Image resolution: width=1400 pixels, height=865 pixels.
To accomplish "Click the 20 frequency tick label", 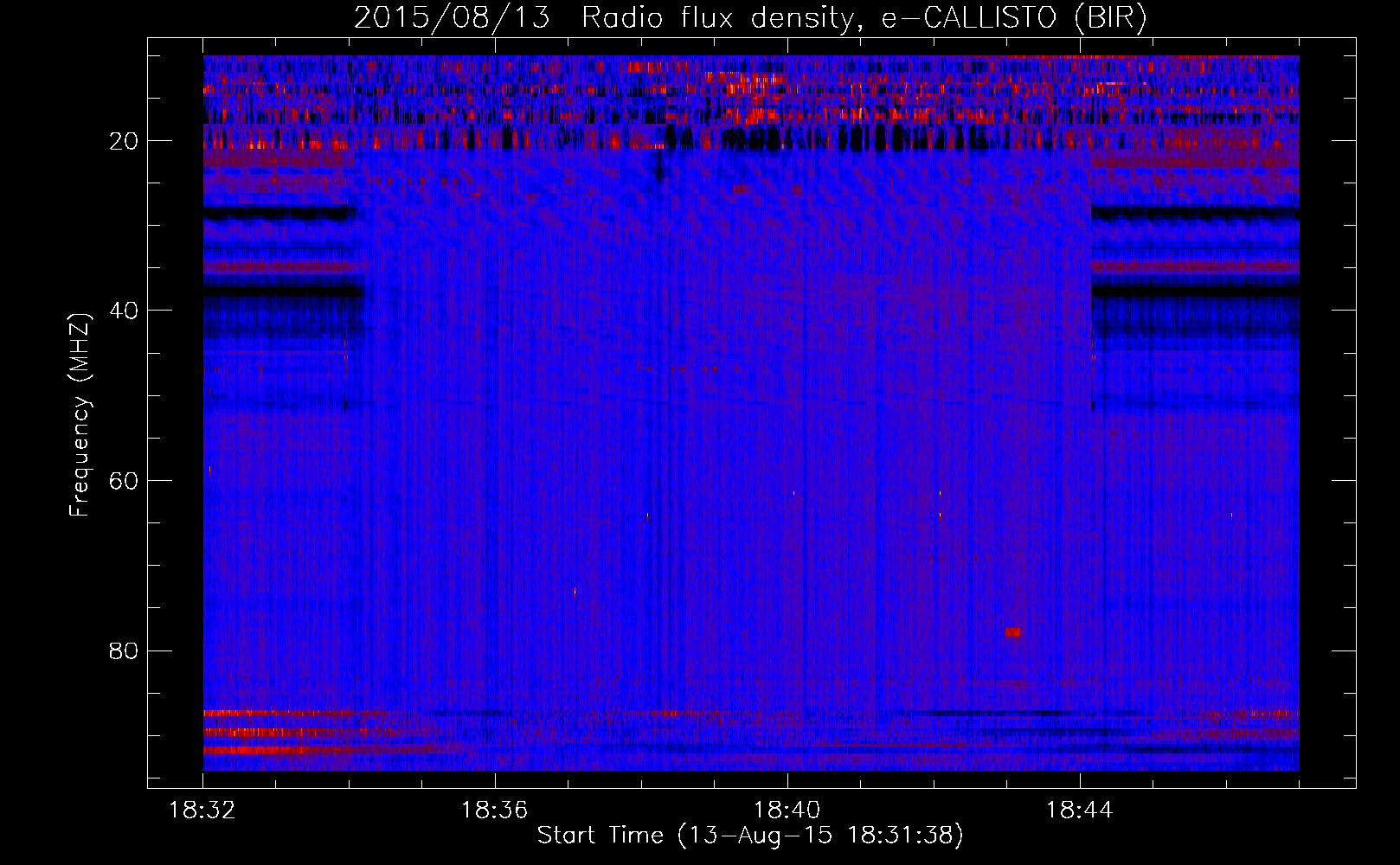I will [x=124, y=141].
